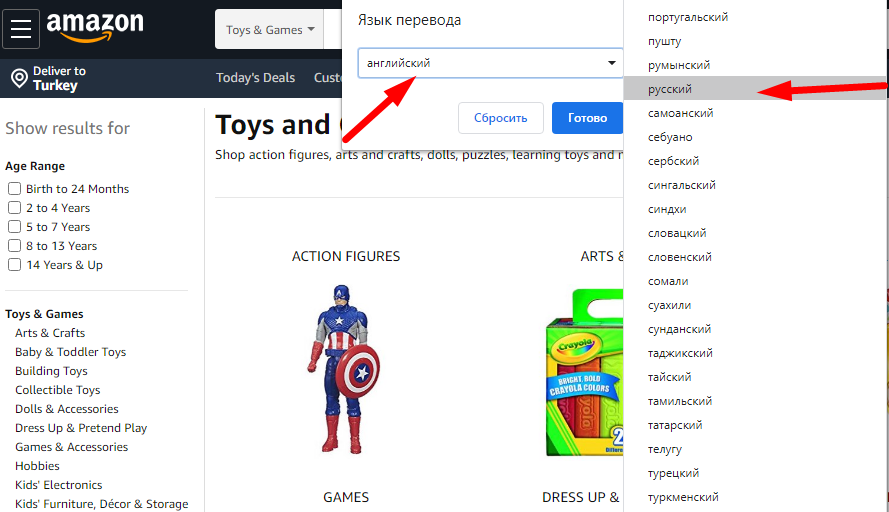Open the Amazon hamburger menu

point(21,29)
